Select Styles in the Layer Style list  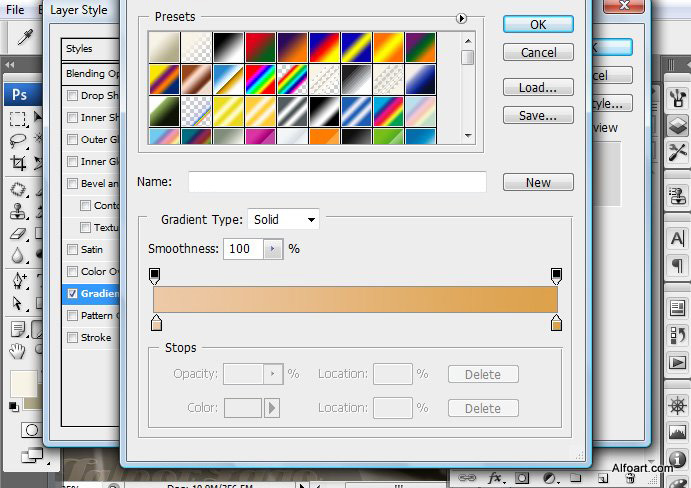79,48
